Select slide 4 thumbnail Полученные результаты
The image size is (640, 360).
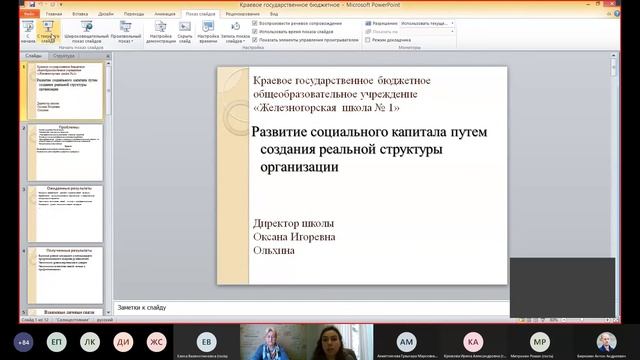click(65, 275)
